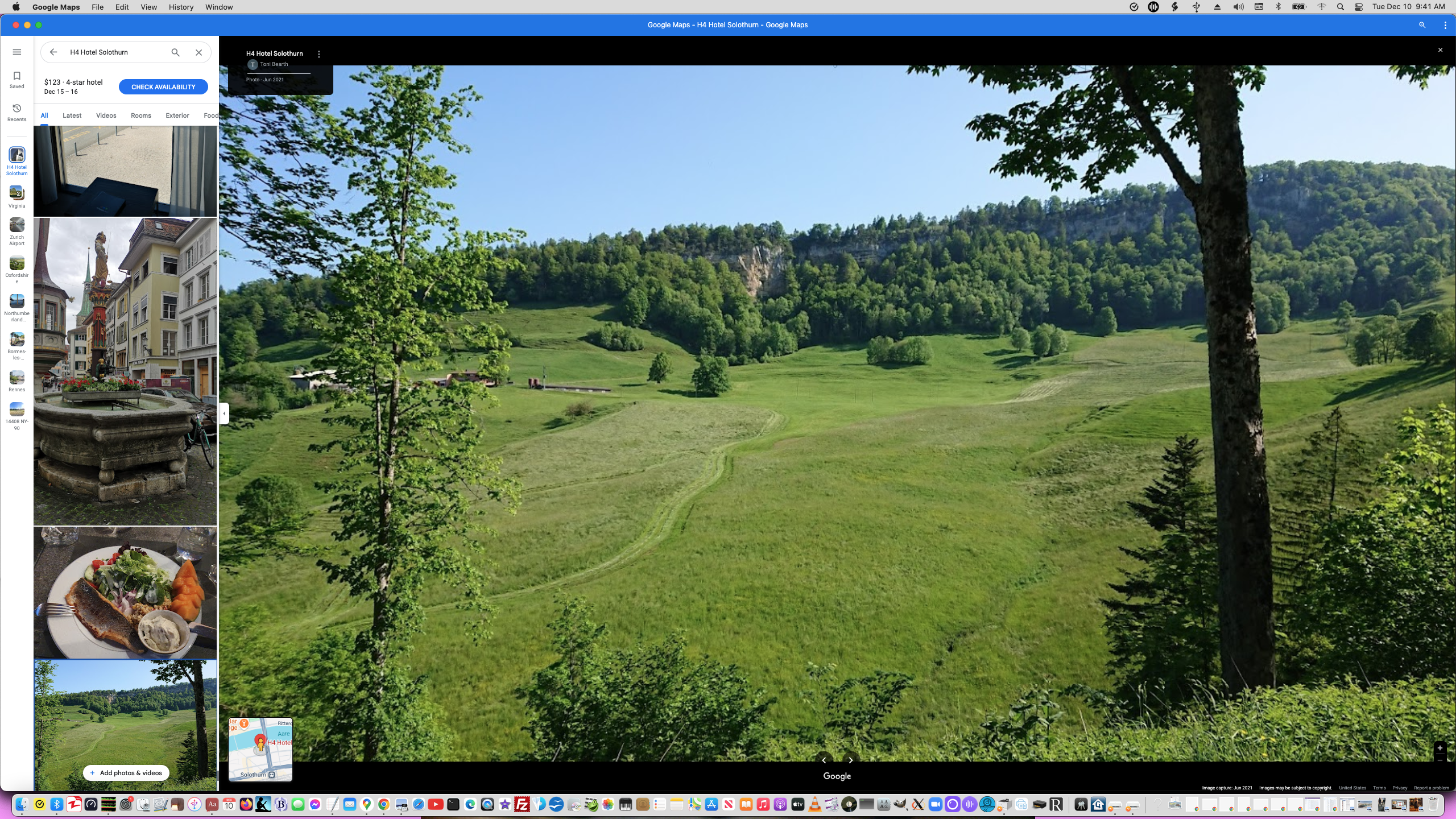Click Add photos & videos button
1456x819 pixels.
(126, 772)
